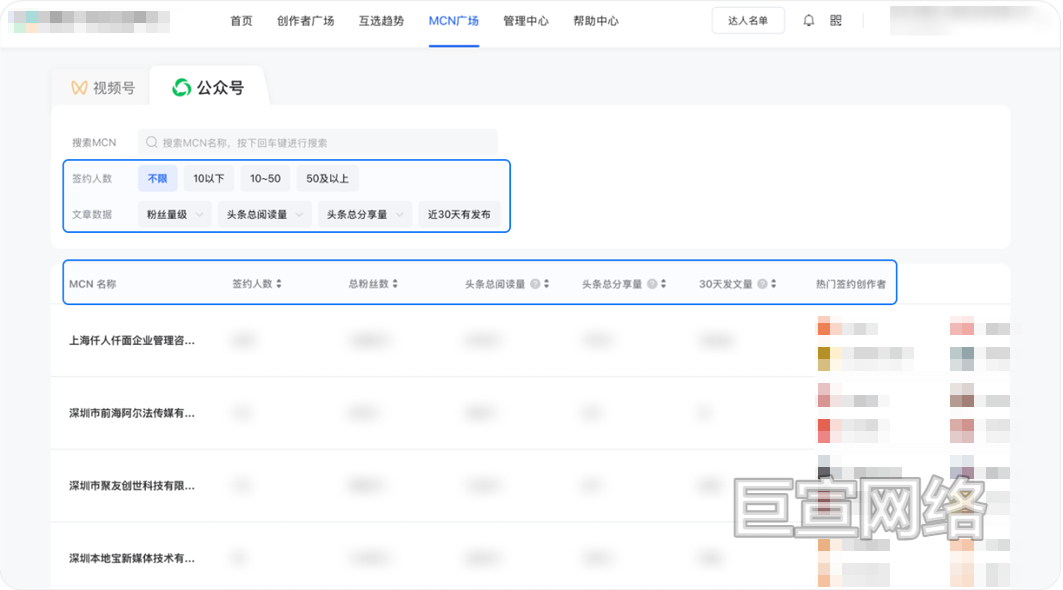Viewport: 1063px width, 590px height.
Task: Open 创作者广场 in top navigation
Action: point(305,21)
